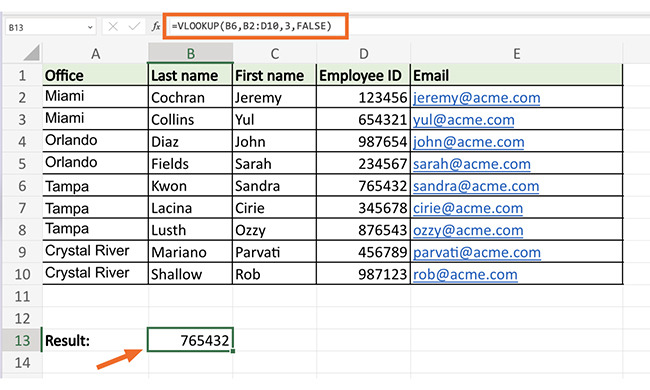Image resolution: width=650 pixels, height=390 pixels.
Task: Select the Tampa cell in row 7
Action: click(95, 208)
